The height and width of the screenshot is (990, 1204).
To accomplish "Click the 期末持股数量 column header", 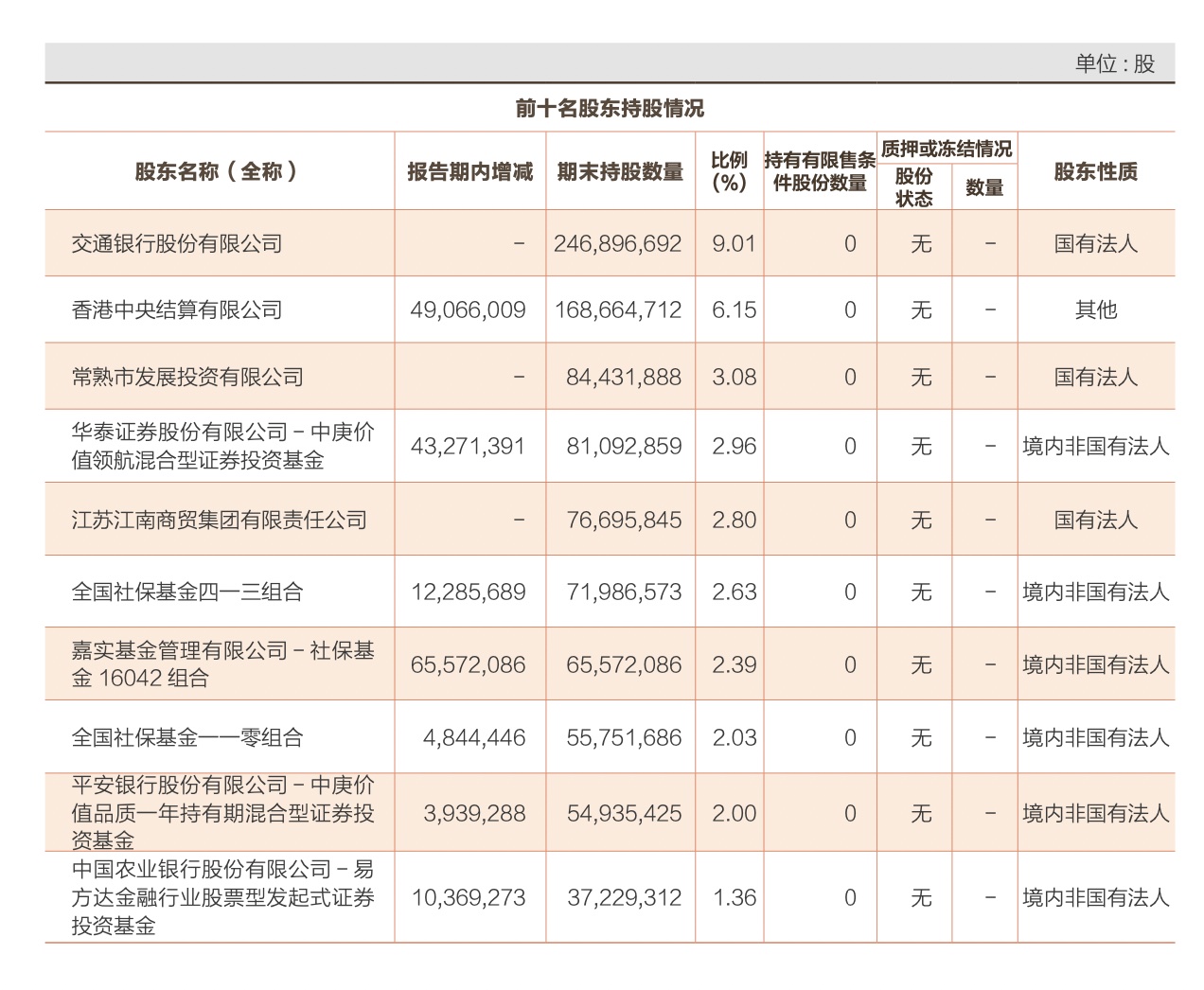I will (620, 171).
